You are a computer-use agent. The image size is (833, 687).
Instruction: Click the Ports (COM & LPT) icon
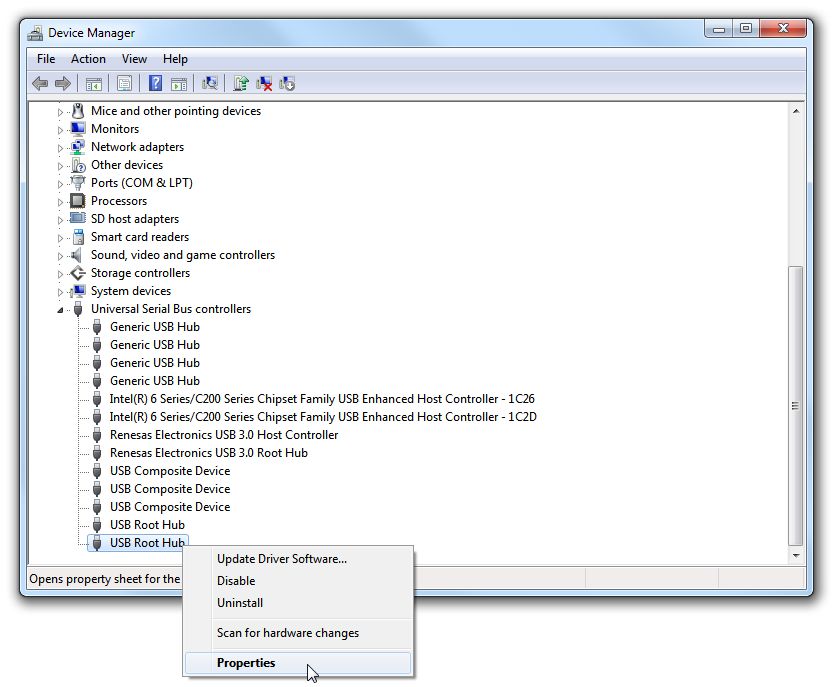(78, 183)
